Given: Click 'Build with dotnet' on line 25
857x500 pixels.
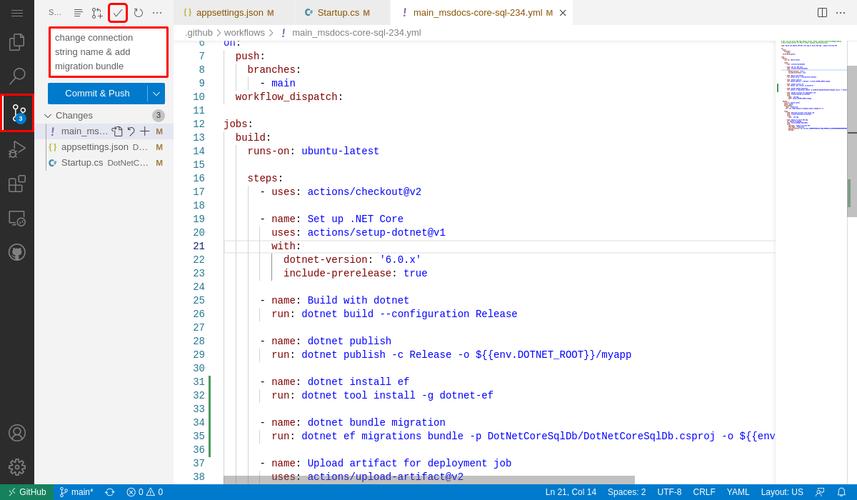Looking at the screenshot, I should 358,301.
